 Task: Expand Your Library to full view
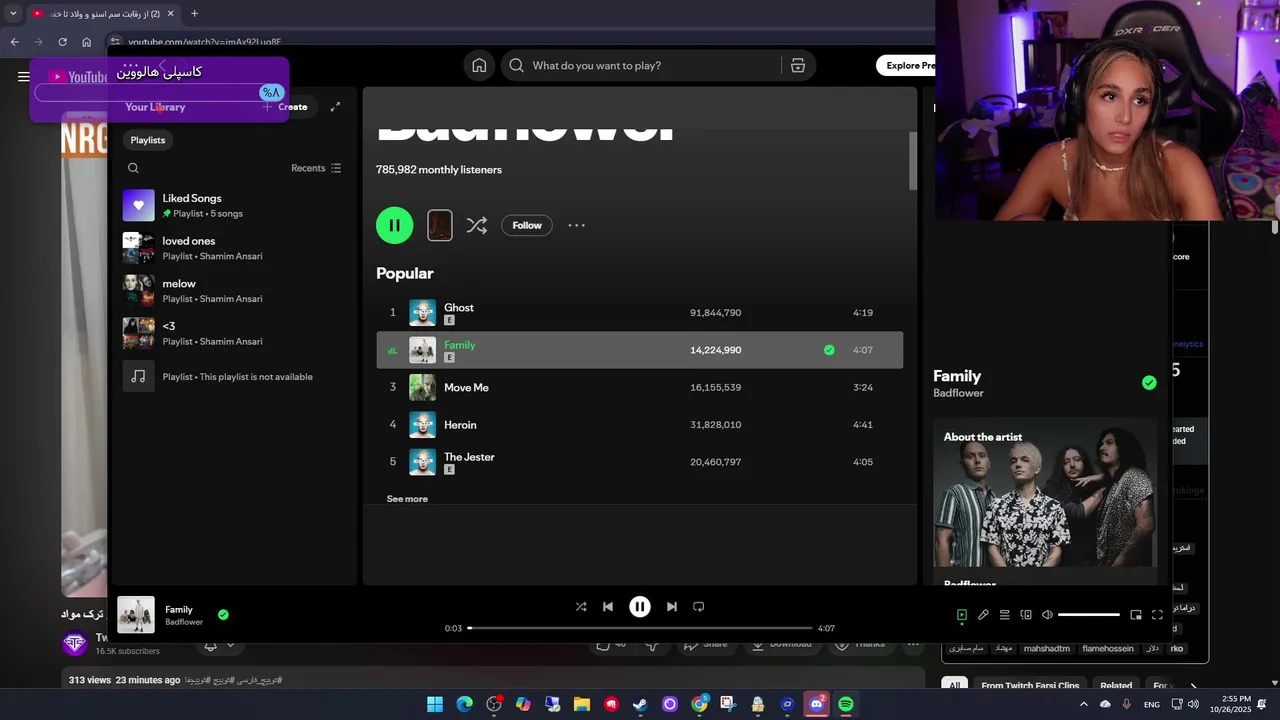click(335, 107)
